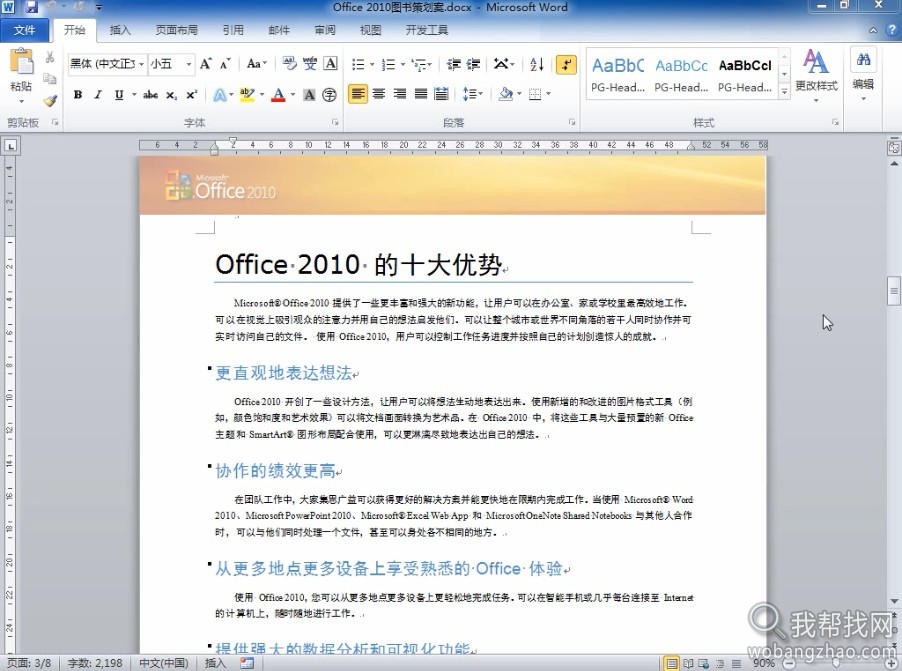Click the Cut scissors icon
Image resolution: width=902 pixels, height=671 pixels.
[x=49, y=57]
